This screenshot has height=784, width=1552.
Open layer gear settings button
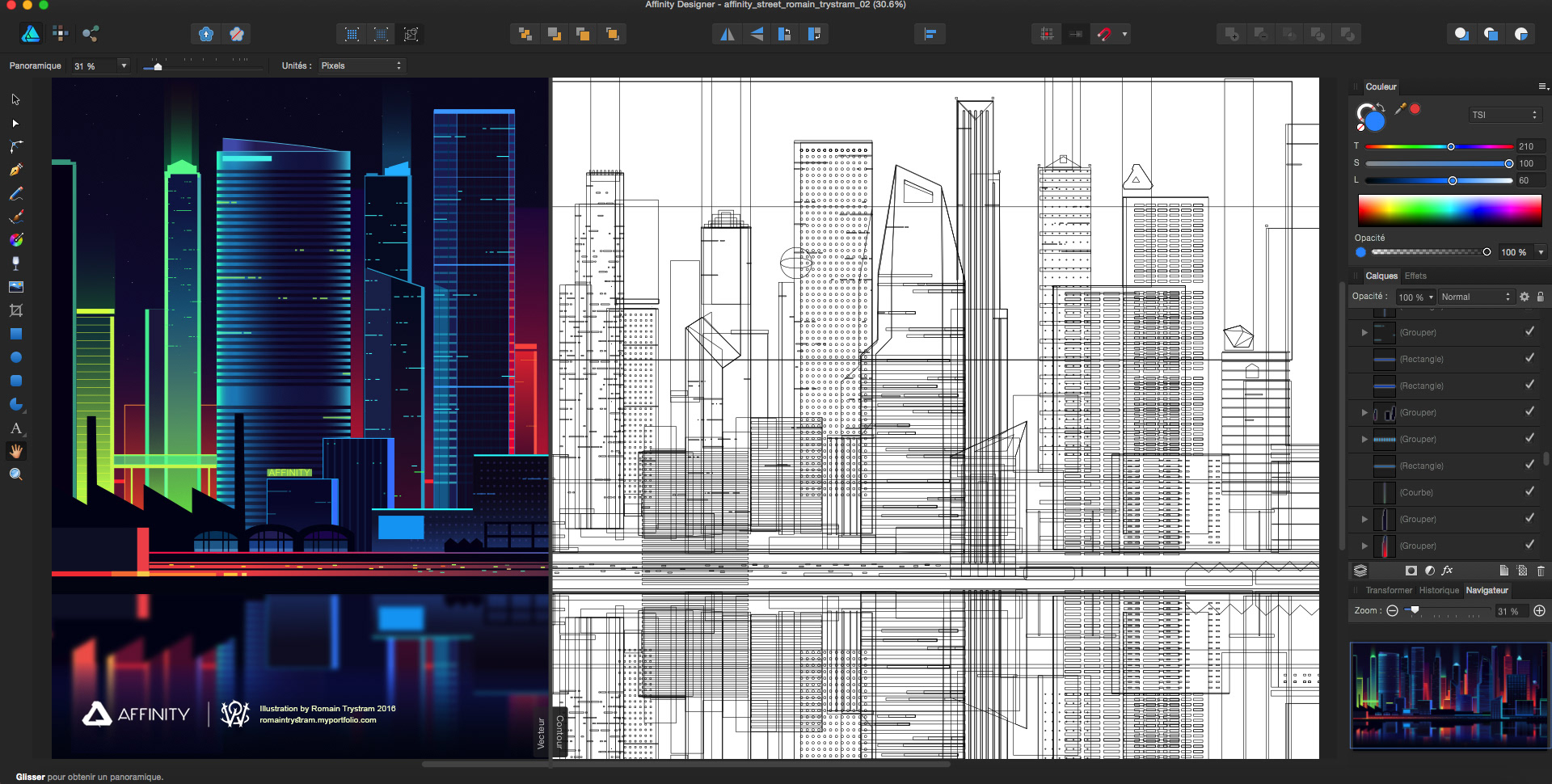click(x=1525, y=297)
